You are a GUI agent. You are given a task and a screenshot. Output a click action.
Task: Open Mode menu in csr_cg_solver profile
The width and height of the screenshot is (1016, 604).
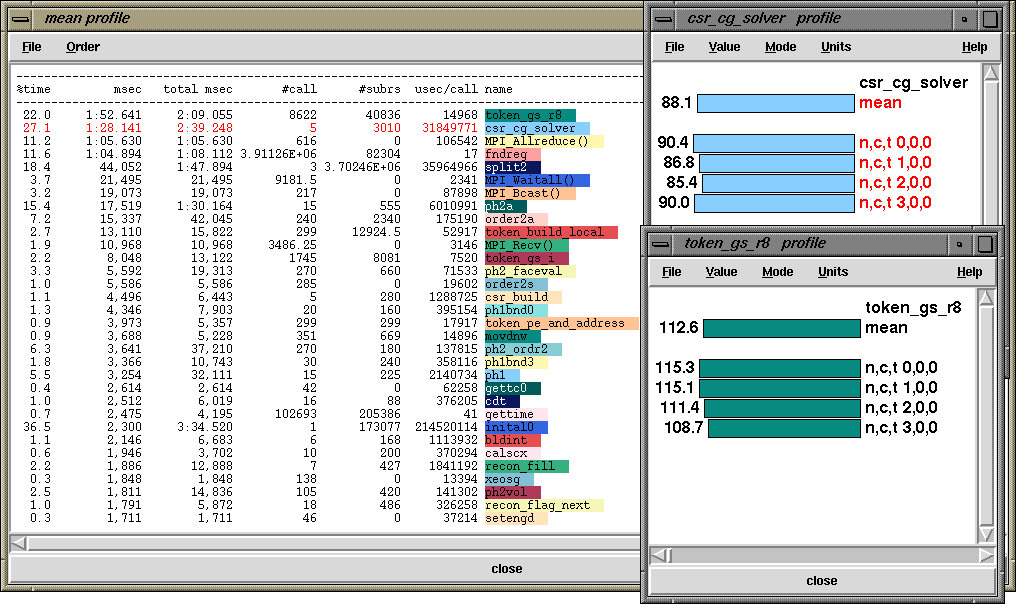781,47
